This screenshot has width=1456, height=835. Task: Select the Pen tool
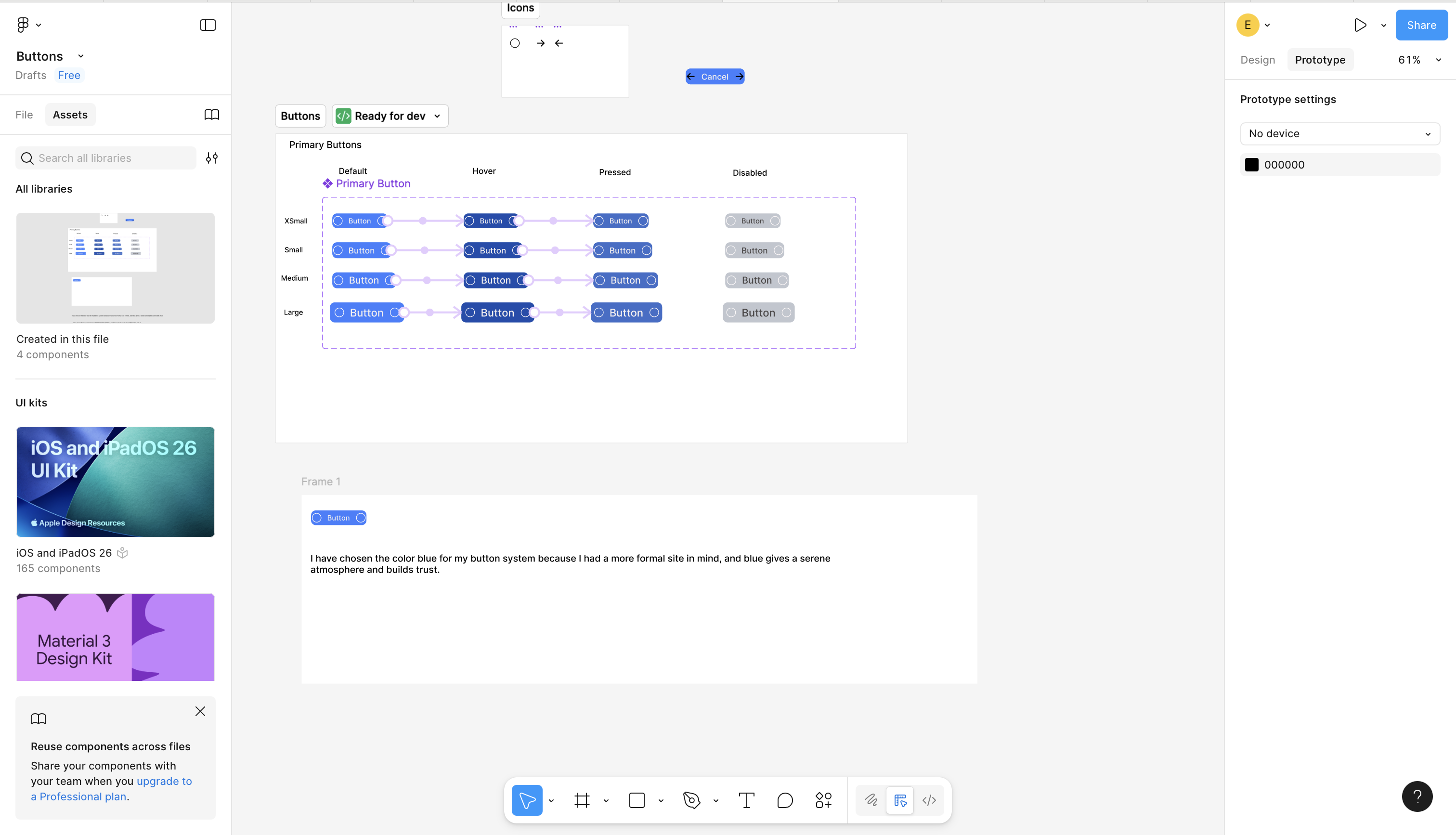pos(691,800)
